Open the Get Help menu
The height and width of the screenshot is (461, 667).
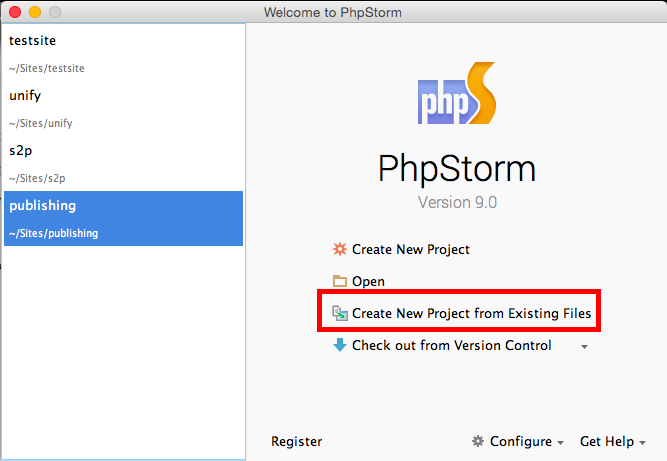(x=607, y=441)
